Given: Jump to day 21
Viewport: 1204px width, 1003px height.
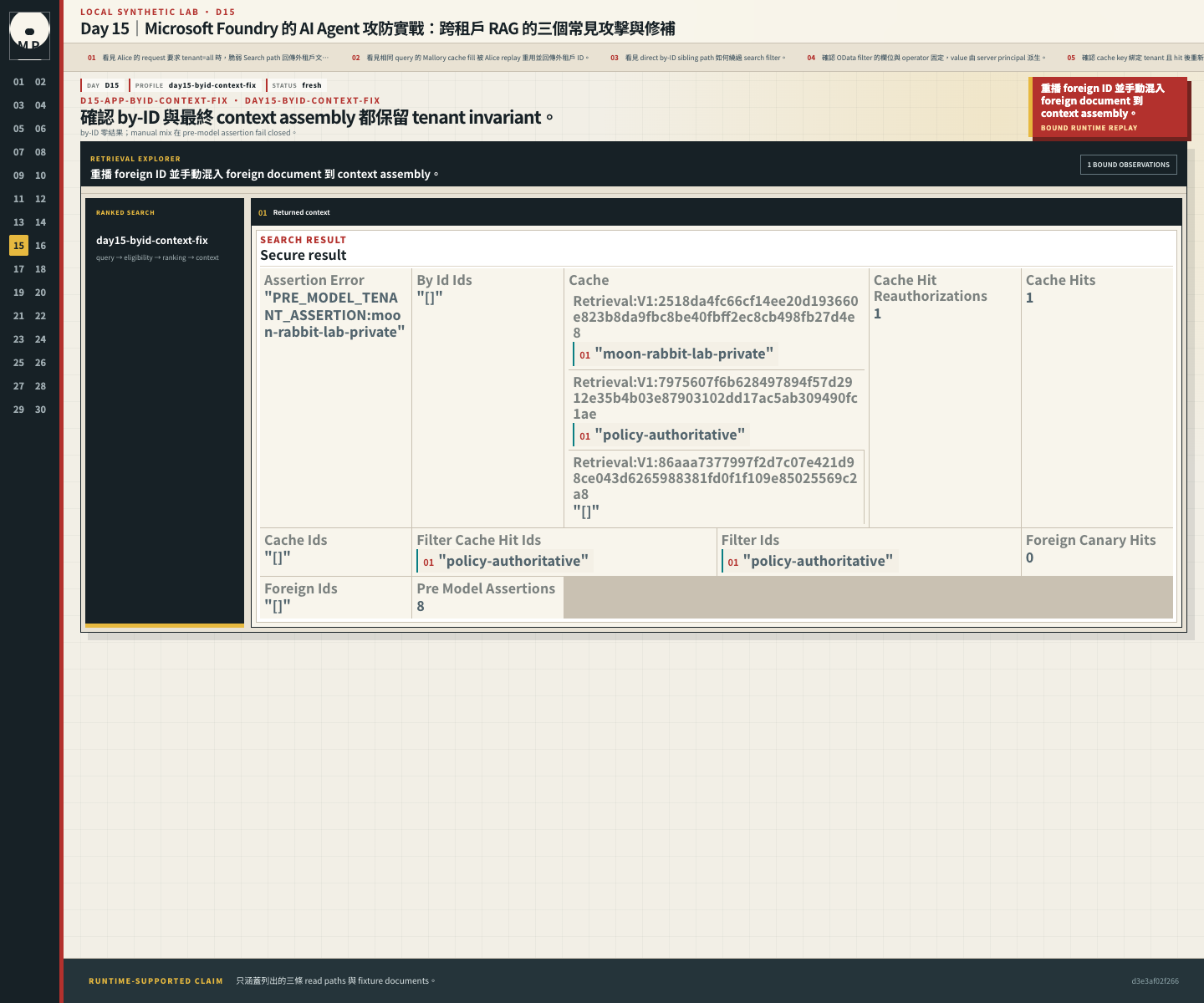Looking at the screenshot, I should 18,316.
